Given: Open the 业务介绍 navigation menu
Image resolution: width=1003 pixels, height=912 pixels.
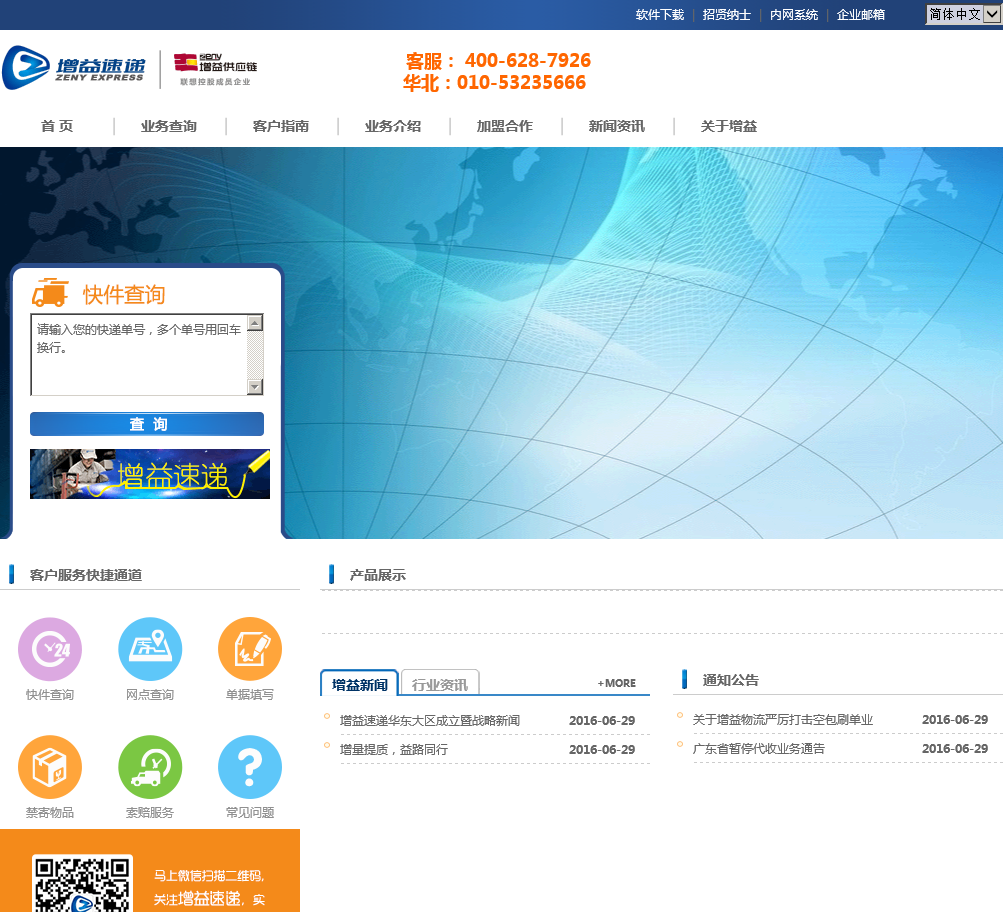Looking at the screenshot, I should point(393,126).
